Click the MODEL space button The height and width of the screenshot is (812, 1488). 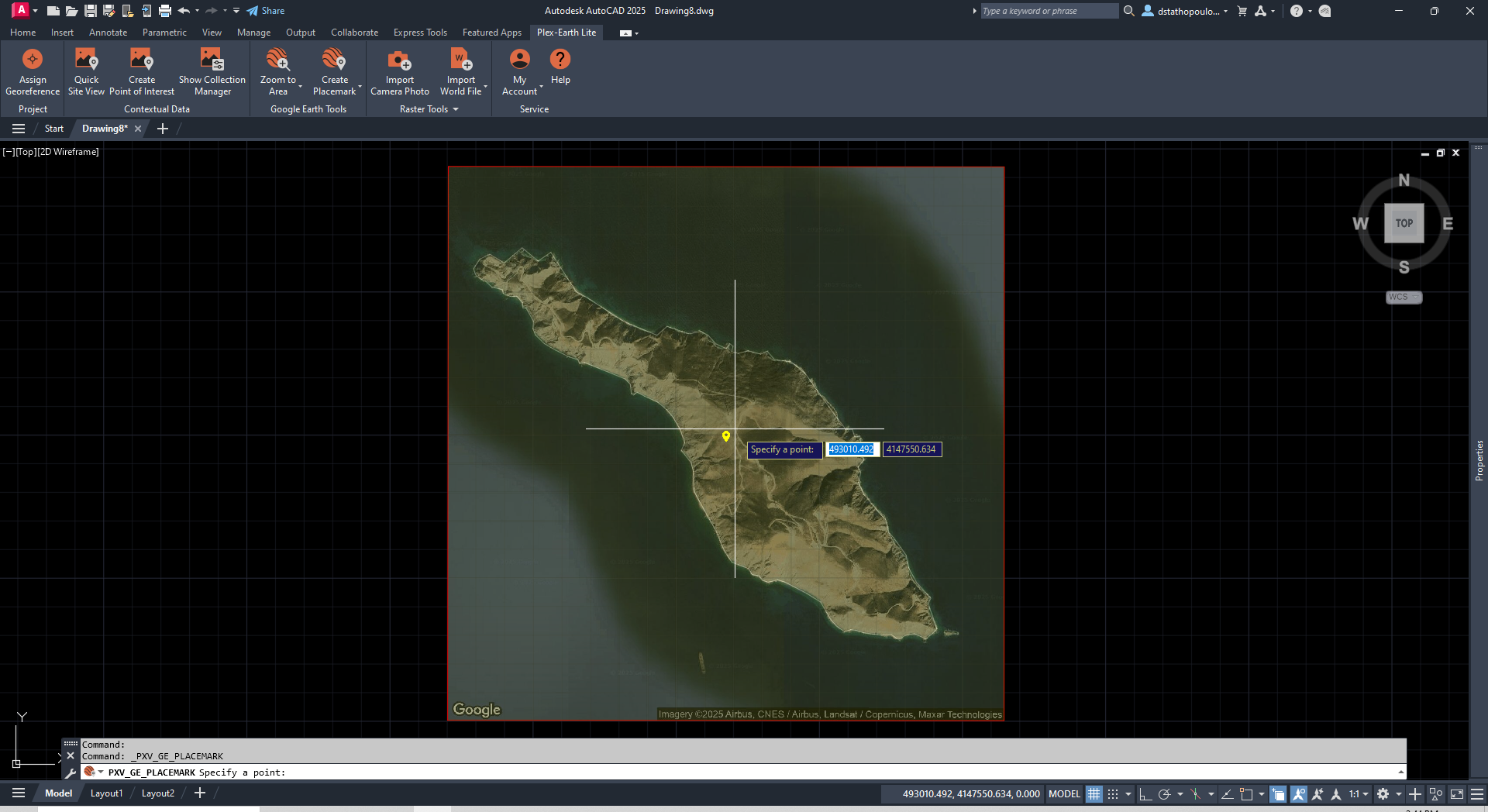point(1064,793)
